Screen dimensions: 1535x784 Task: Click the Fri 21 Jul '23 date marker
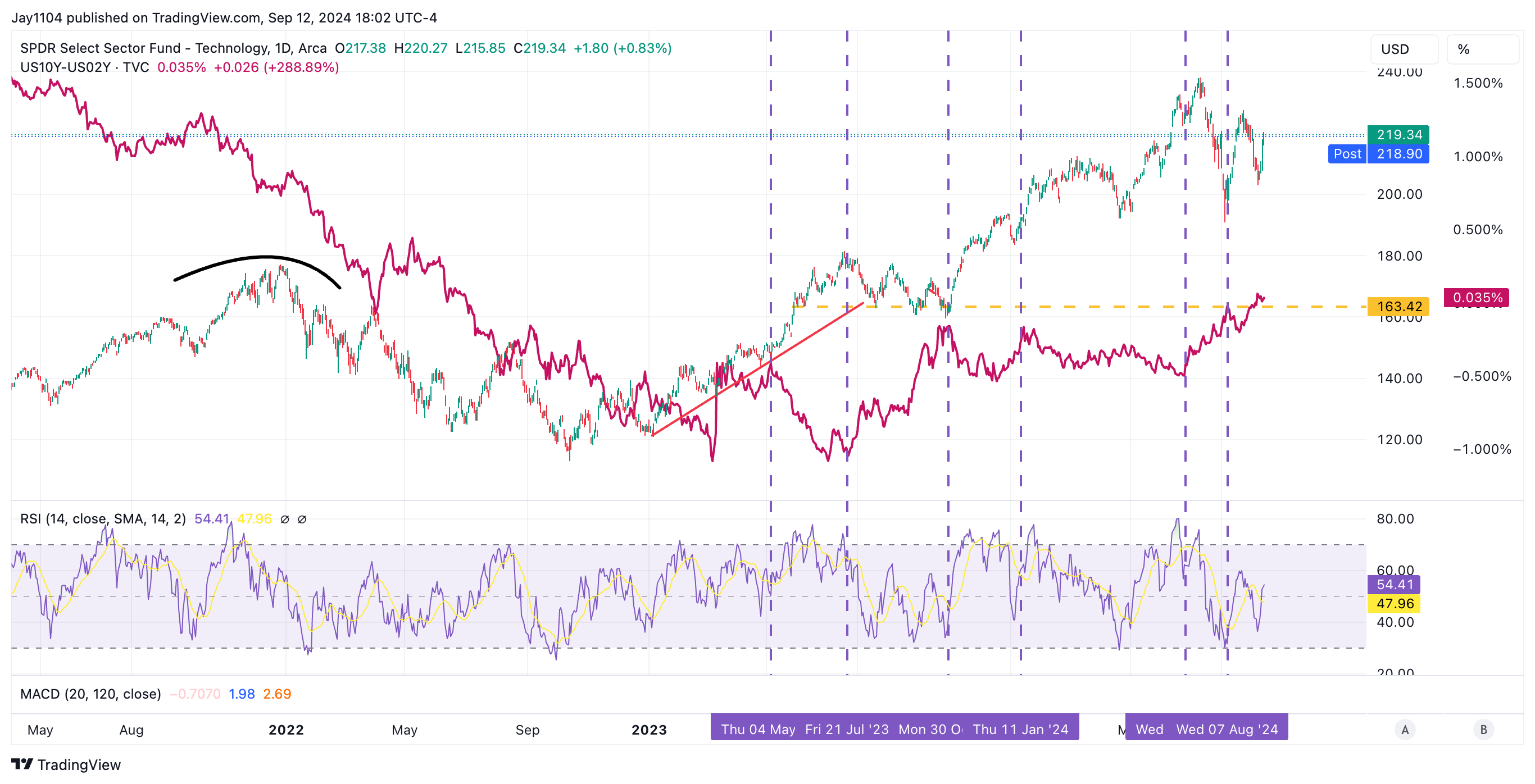tap(846, 729)
